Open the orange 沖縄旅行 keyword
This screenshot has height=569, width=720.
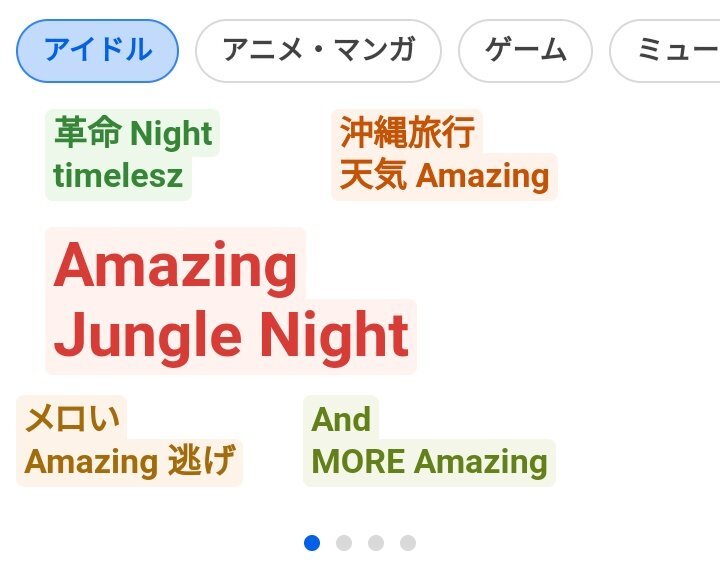click(406, 132)
